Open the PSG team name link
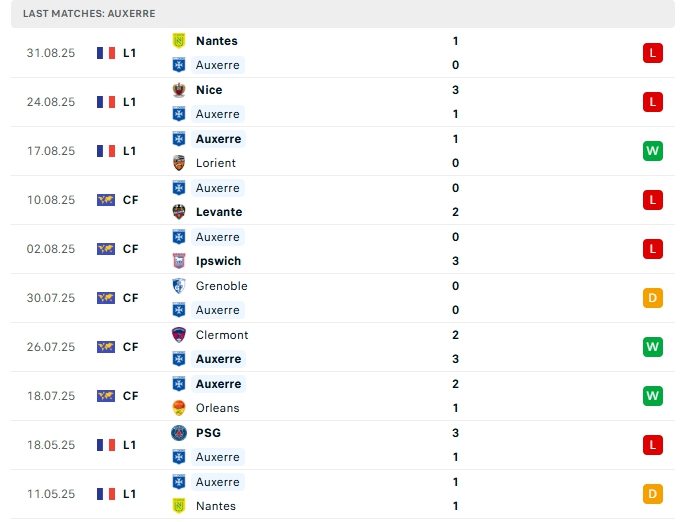The width and height of the screenshot is (683, 522). click(x=208, y=433)
